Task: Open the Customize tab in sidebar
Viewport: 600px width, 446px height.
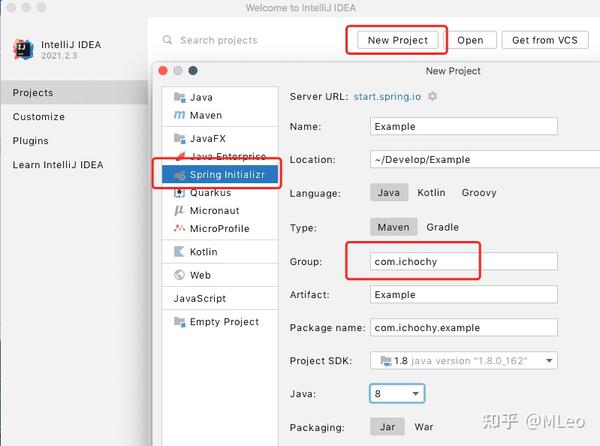Action: click(38, 117)
